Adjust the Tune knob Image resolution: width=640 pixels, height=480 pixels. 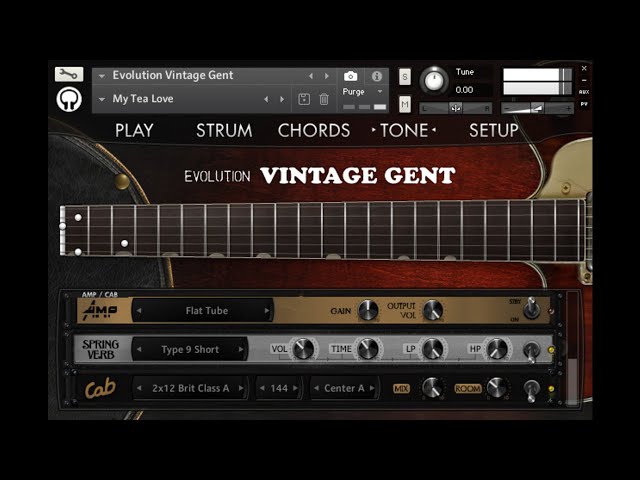pyautogui.click(x=434, y=80)
